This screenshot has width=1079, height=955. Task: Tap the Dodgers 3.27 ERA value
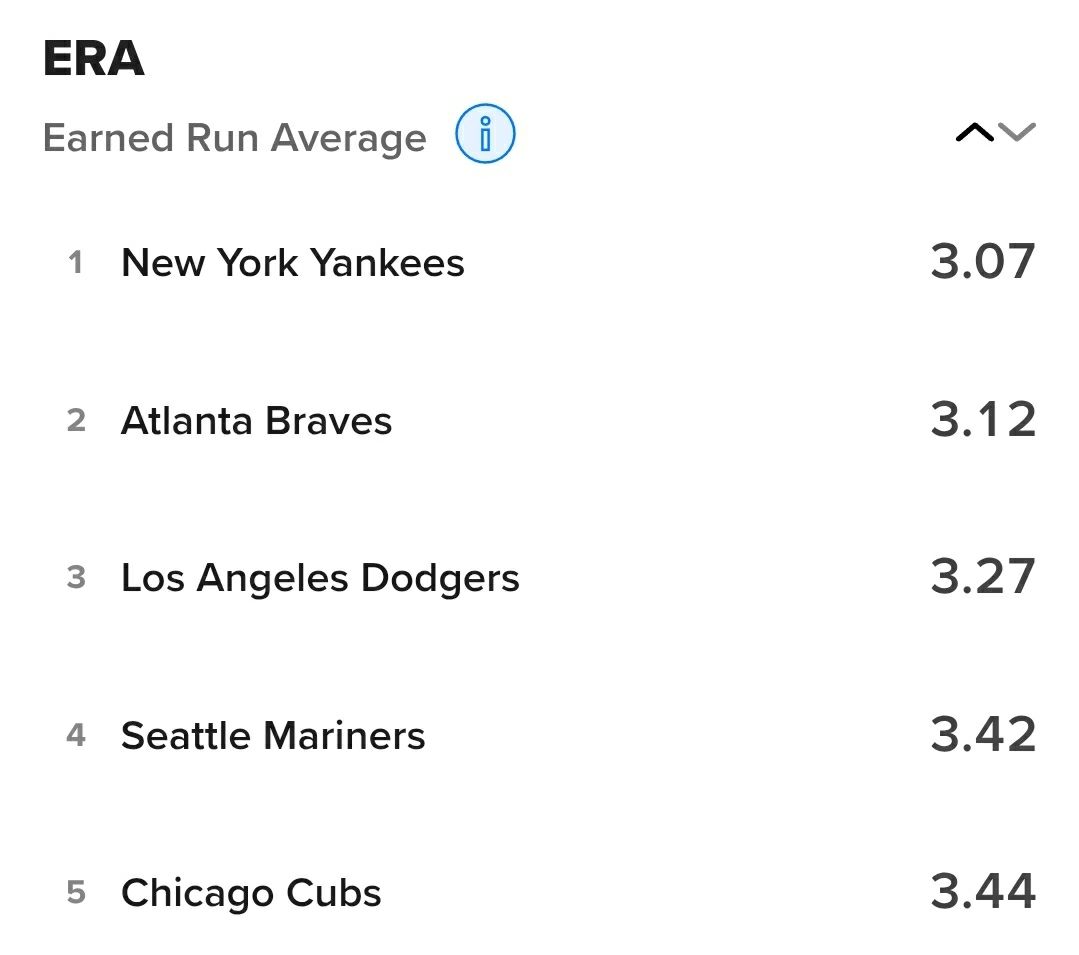pos(982,577)
